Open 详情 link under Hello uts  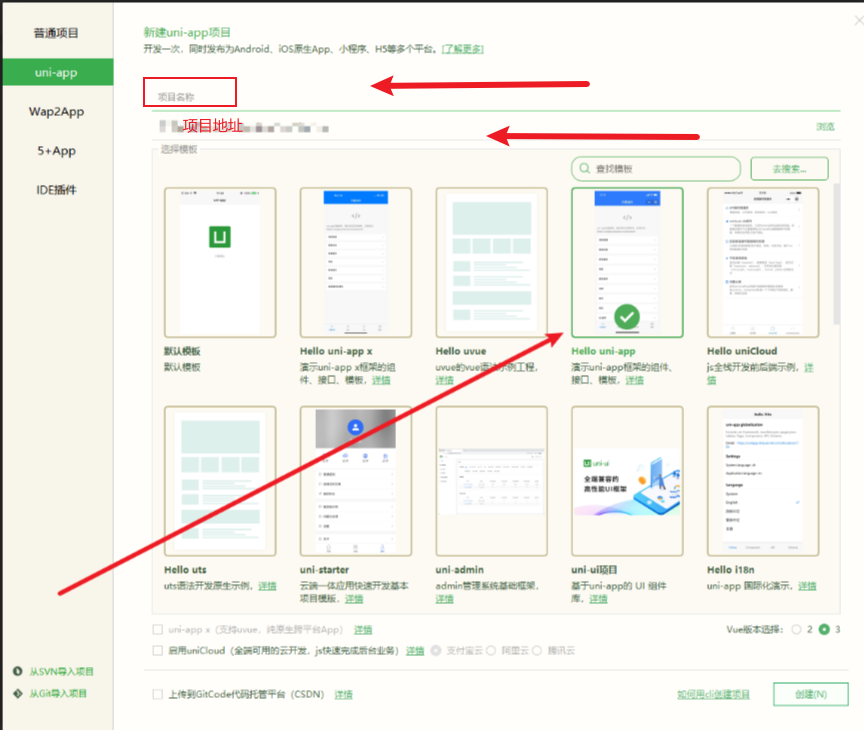tap(267, 586)
